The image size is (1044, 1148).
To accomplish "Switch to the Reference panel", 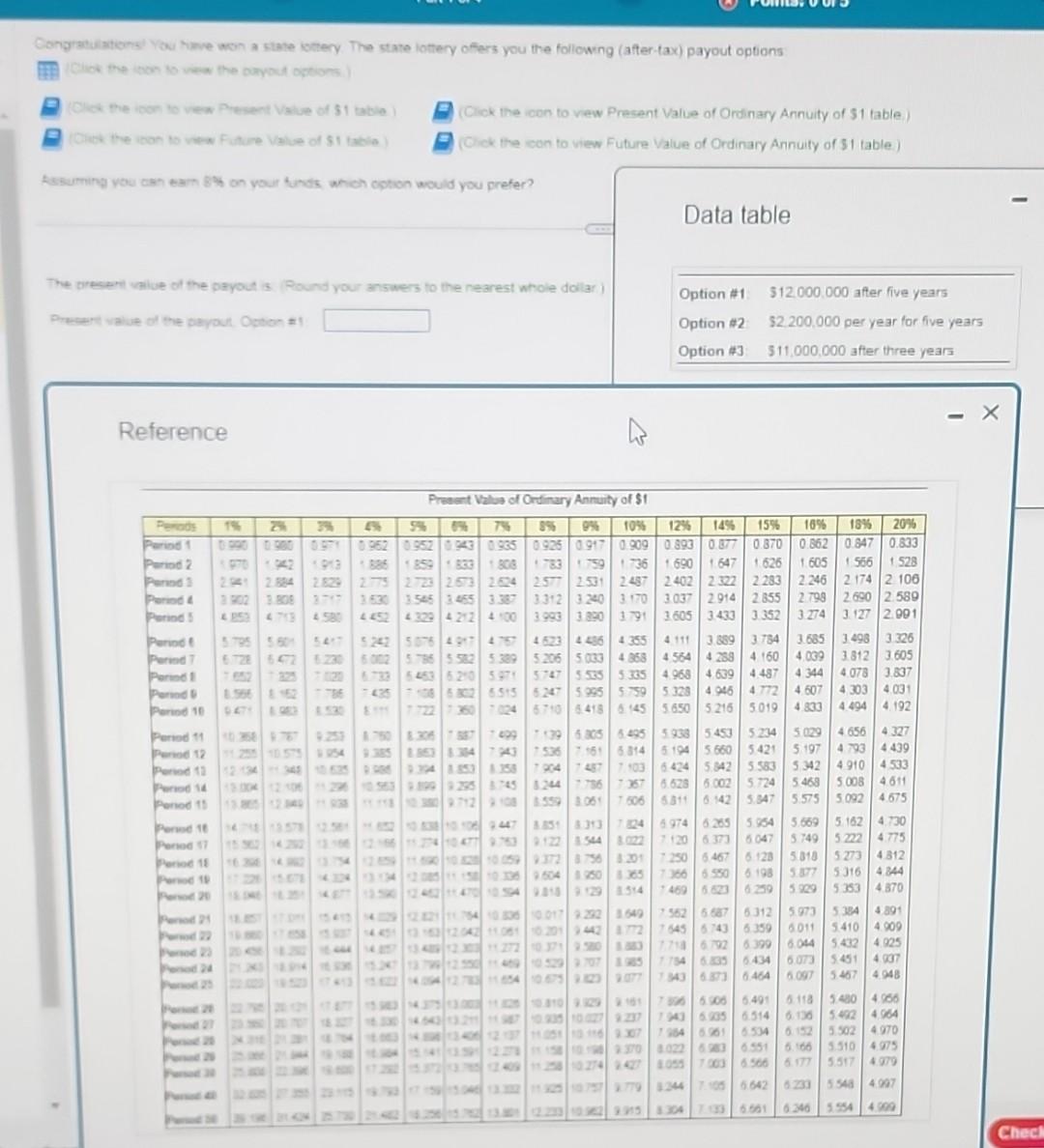I will pyautogui.click(x=173, y=432).
